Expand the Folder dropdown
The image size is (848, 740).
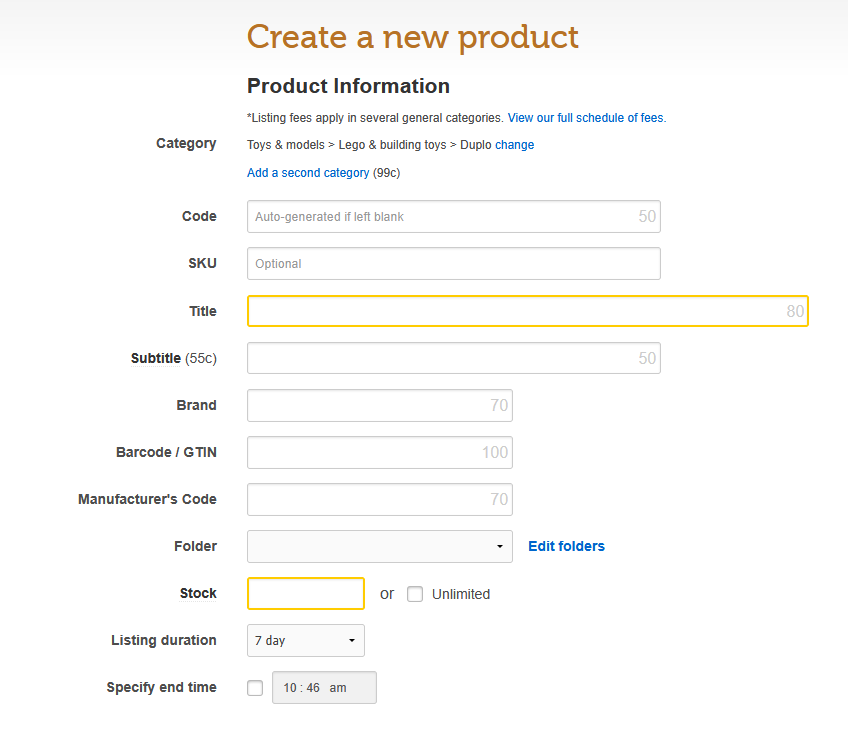click(x=379, y=546)
